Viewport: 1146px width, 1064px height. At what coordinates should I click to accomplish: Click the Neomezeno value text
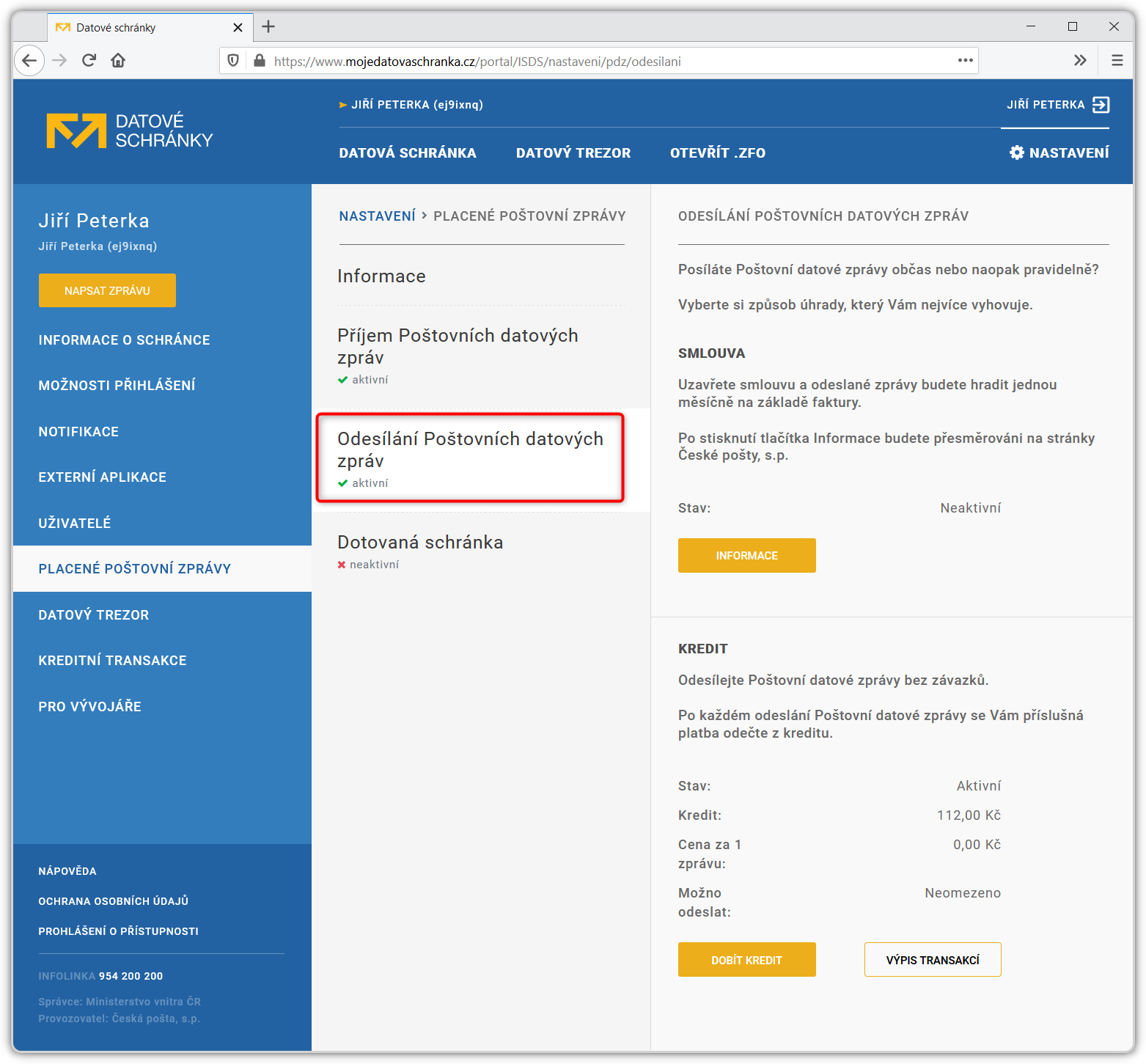click(x=963, y=892)
